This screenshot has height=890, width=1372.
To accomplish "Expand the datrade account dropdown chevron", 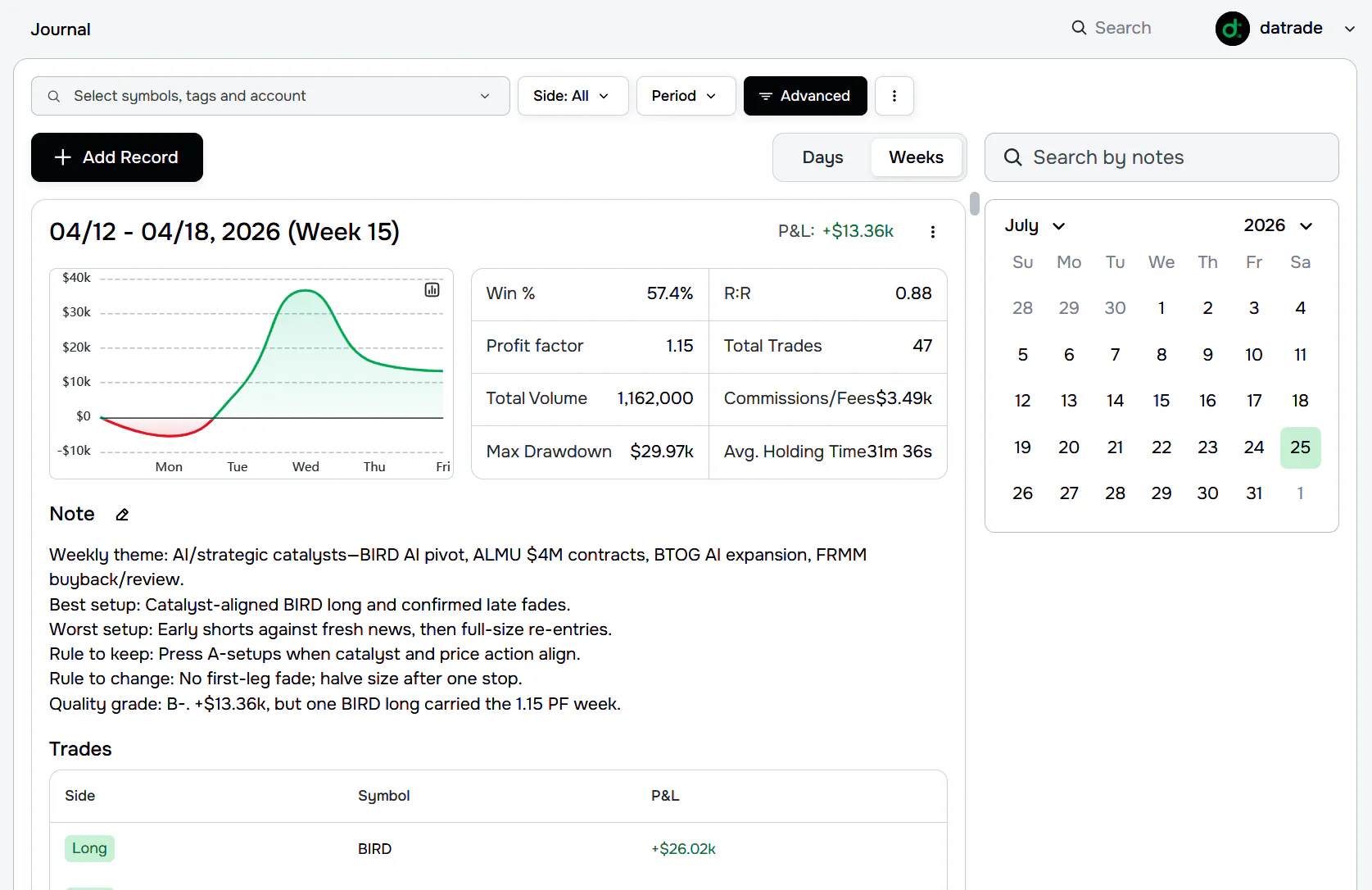I will 1350,29.
